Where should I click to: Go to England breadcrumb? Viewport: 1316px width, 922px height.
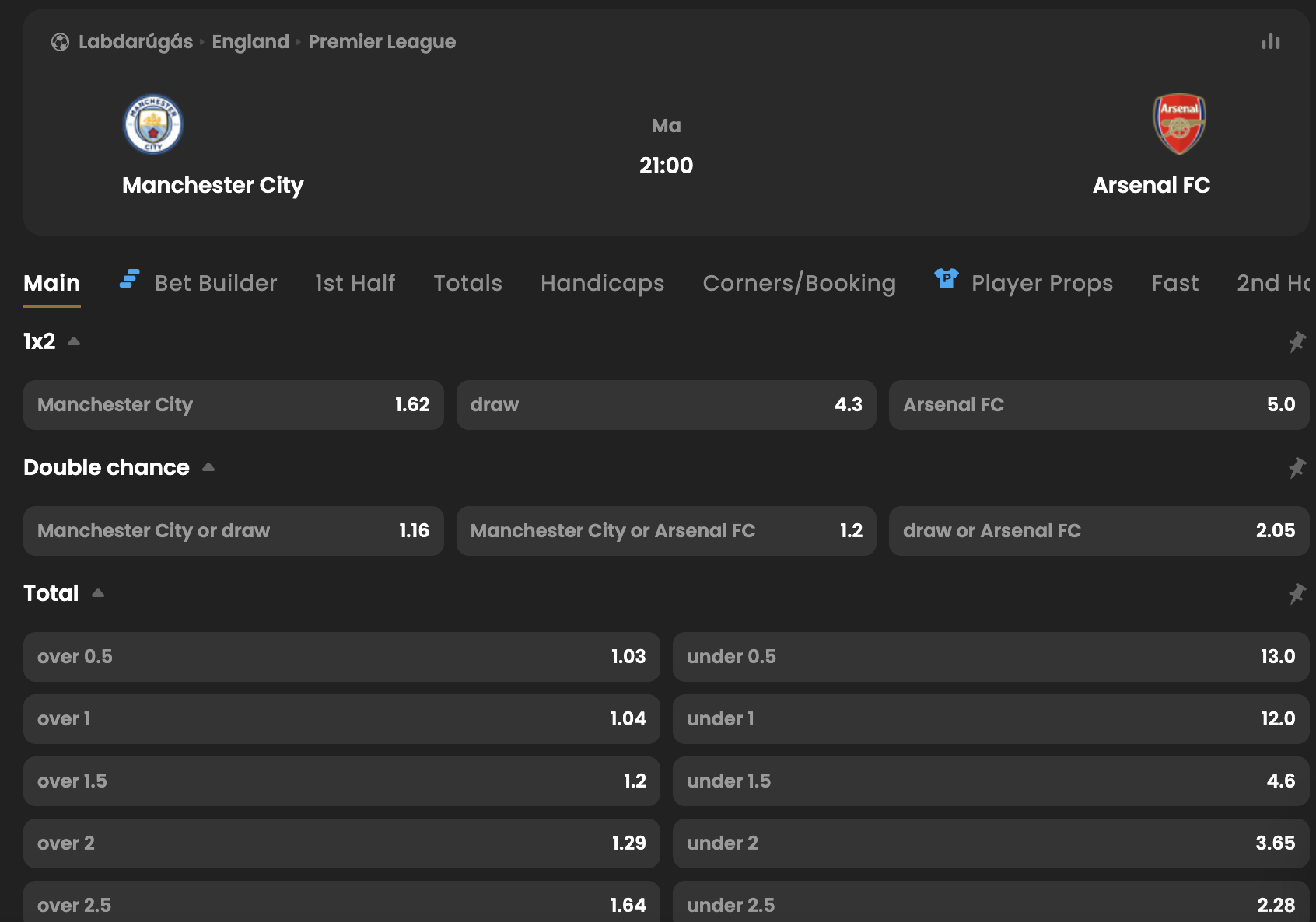click(250, 42)
